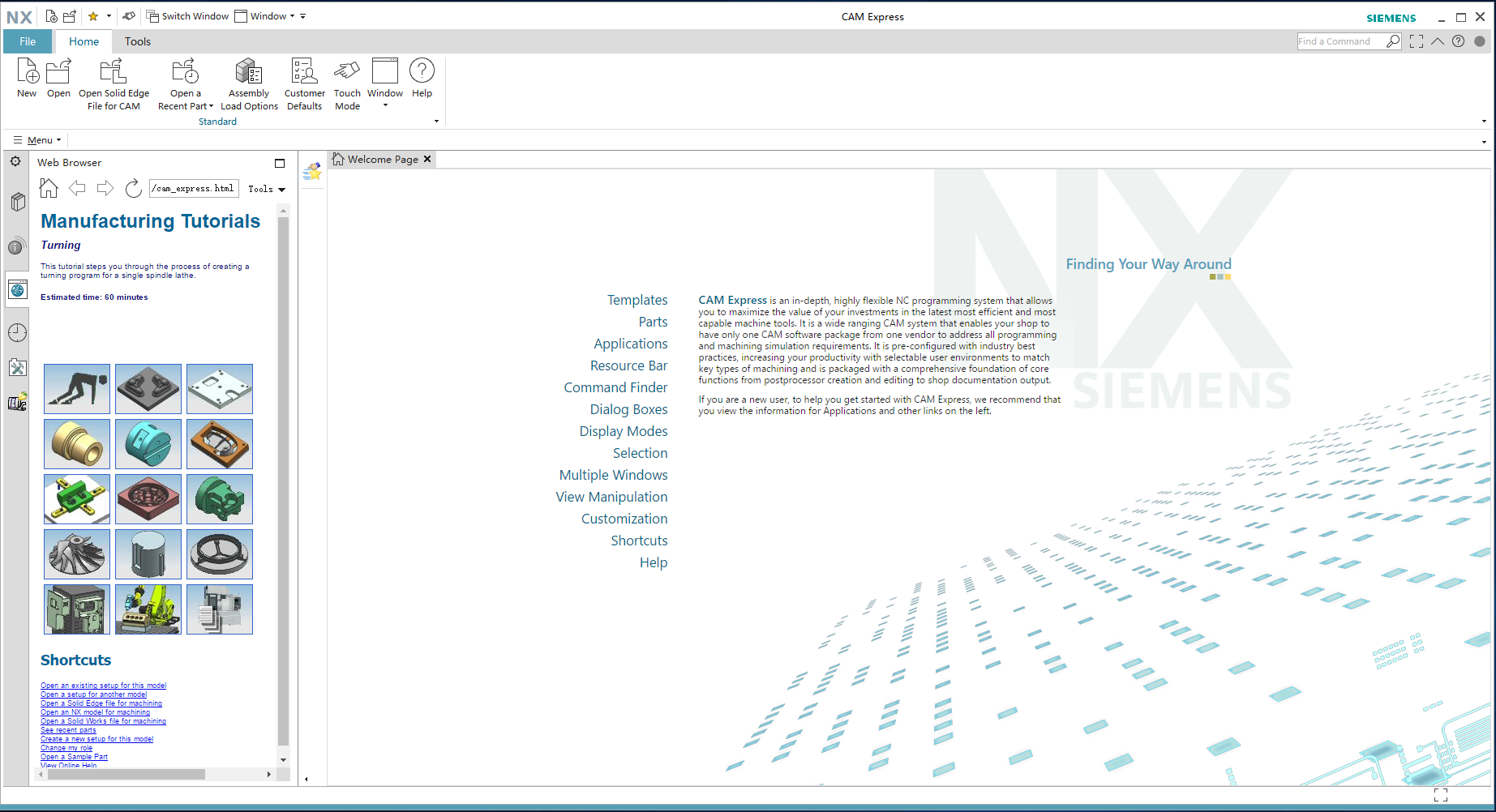Open the machining library sidebar icon
Image resolution: width=1496 pixels, height=812 pixels.
click(18, 402)
